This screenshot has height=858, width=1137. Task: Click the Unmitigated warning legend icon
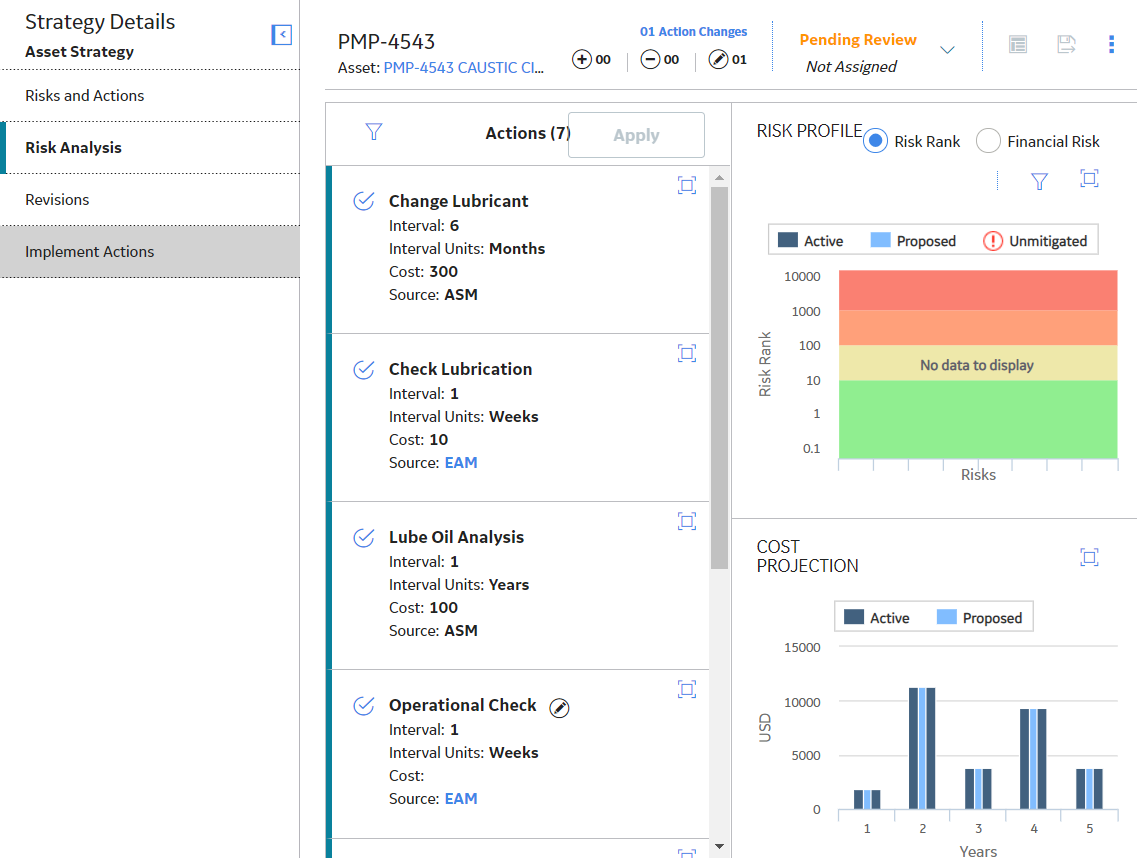click(x=993, y=241)
